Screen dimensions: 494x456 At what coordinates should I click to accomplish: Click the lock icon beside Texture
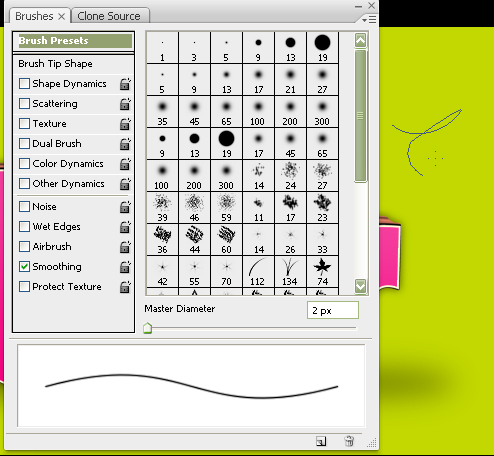click(125, 124)
